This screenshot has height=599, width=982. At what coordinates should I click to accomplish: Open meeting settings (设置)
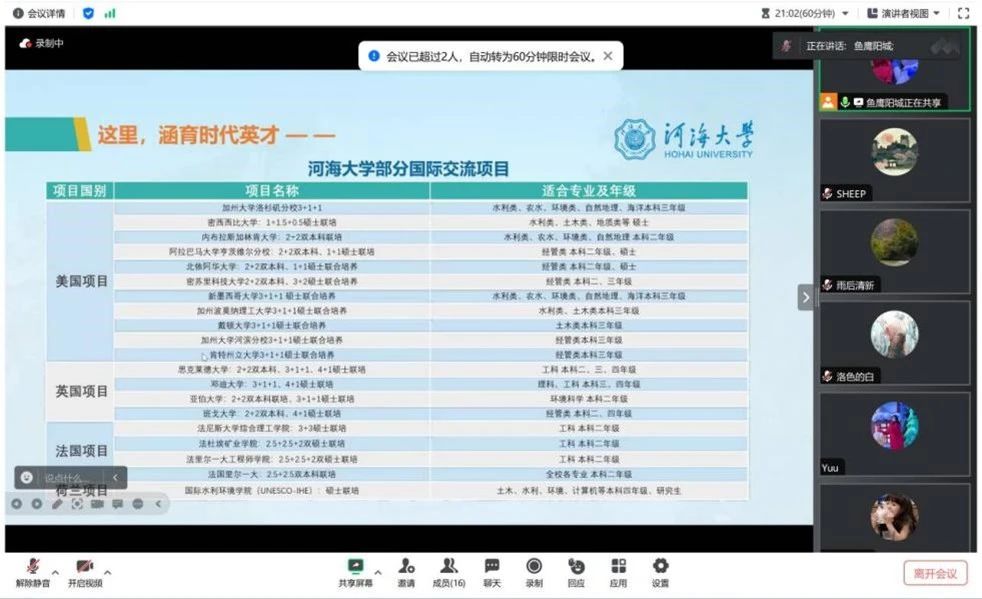[660, 571]
